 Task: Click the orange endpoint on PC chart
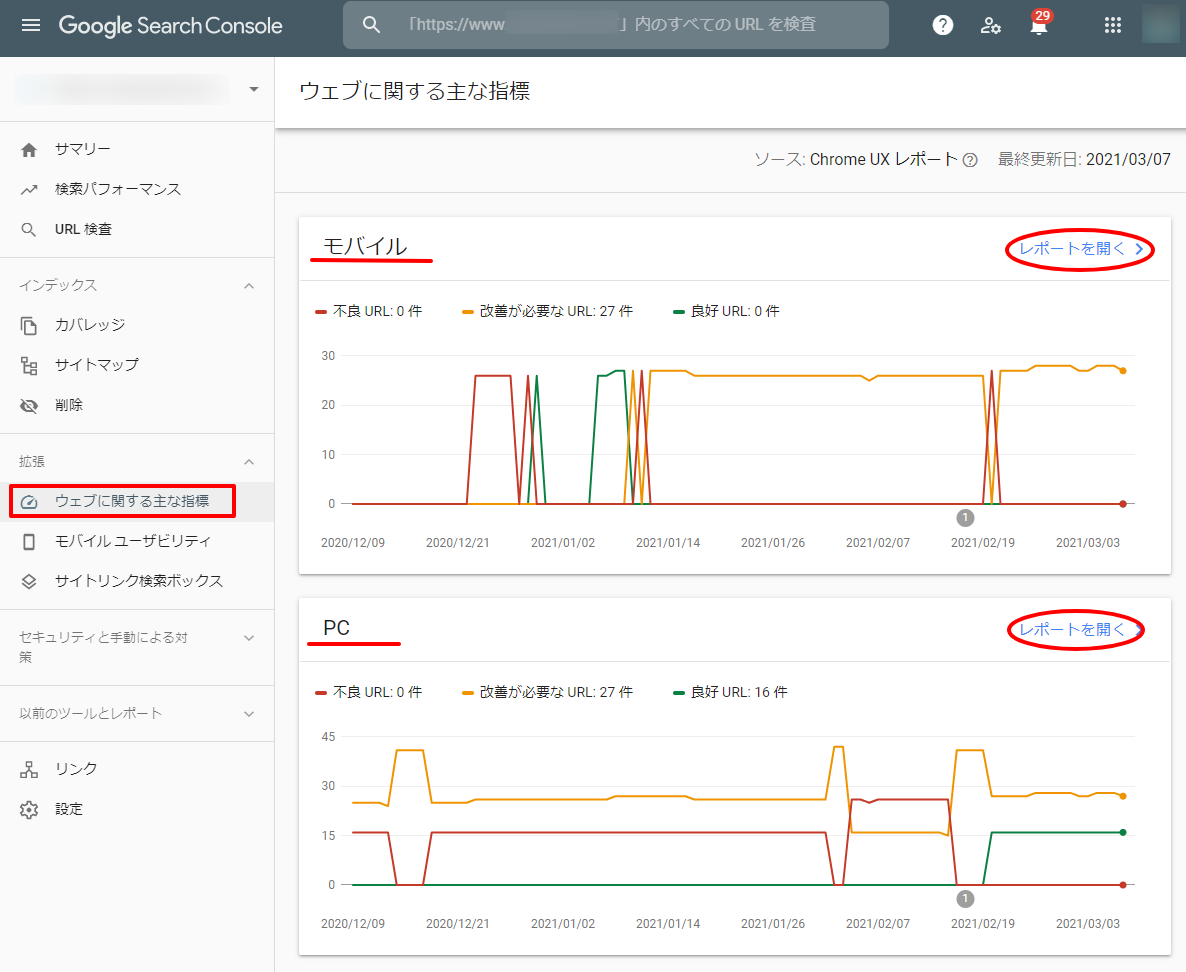tap(1123, 797)
